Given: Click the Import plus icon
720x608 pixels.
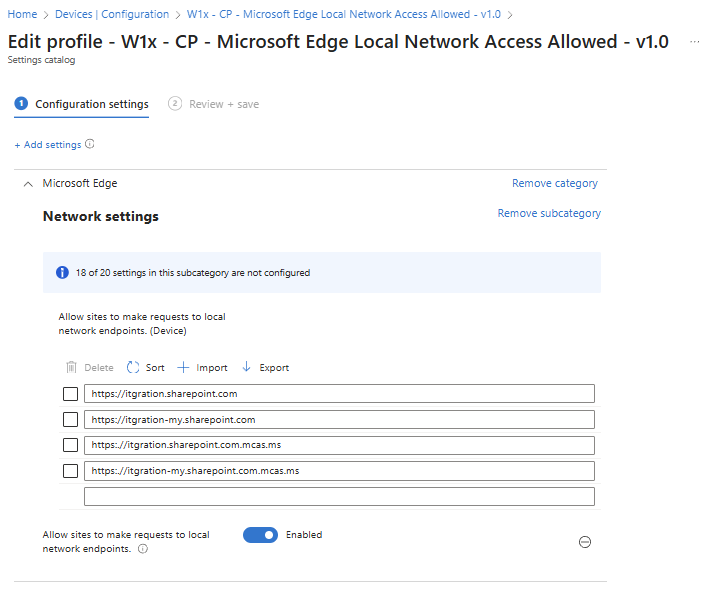Looking at the screenshot, I should click(x=183, y=368).
